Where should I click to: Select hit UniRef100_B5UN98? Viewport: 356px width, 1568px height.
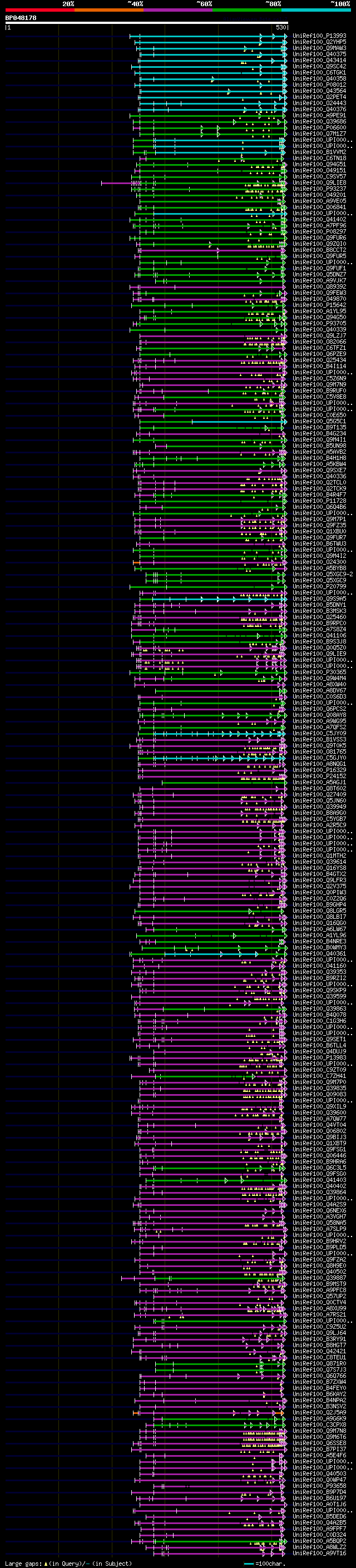[x=319, y=446]
